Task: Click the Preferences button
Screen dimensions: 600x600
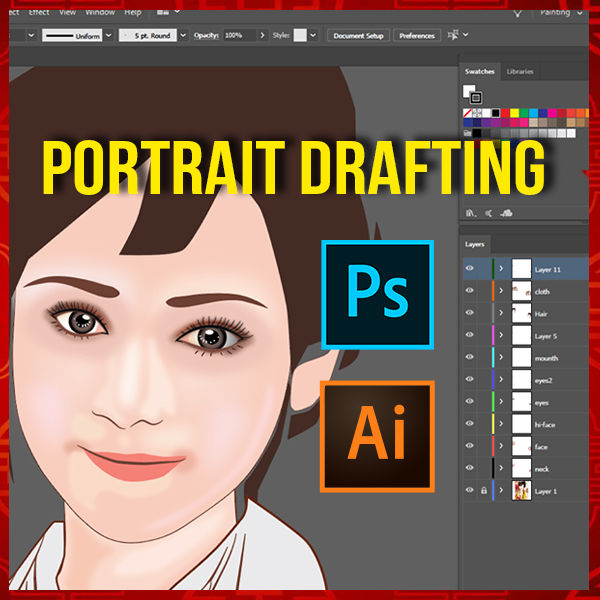Action: (417, 36)
